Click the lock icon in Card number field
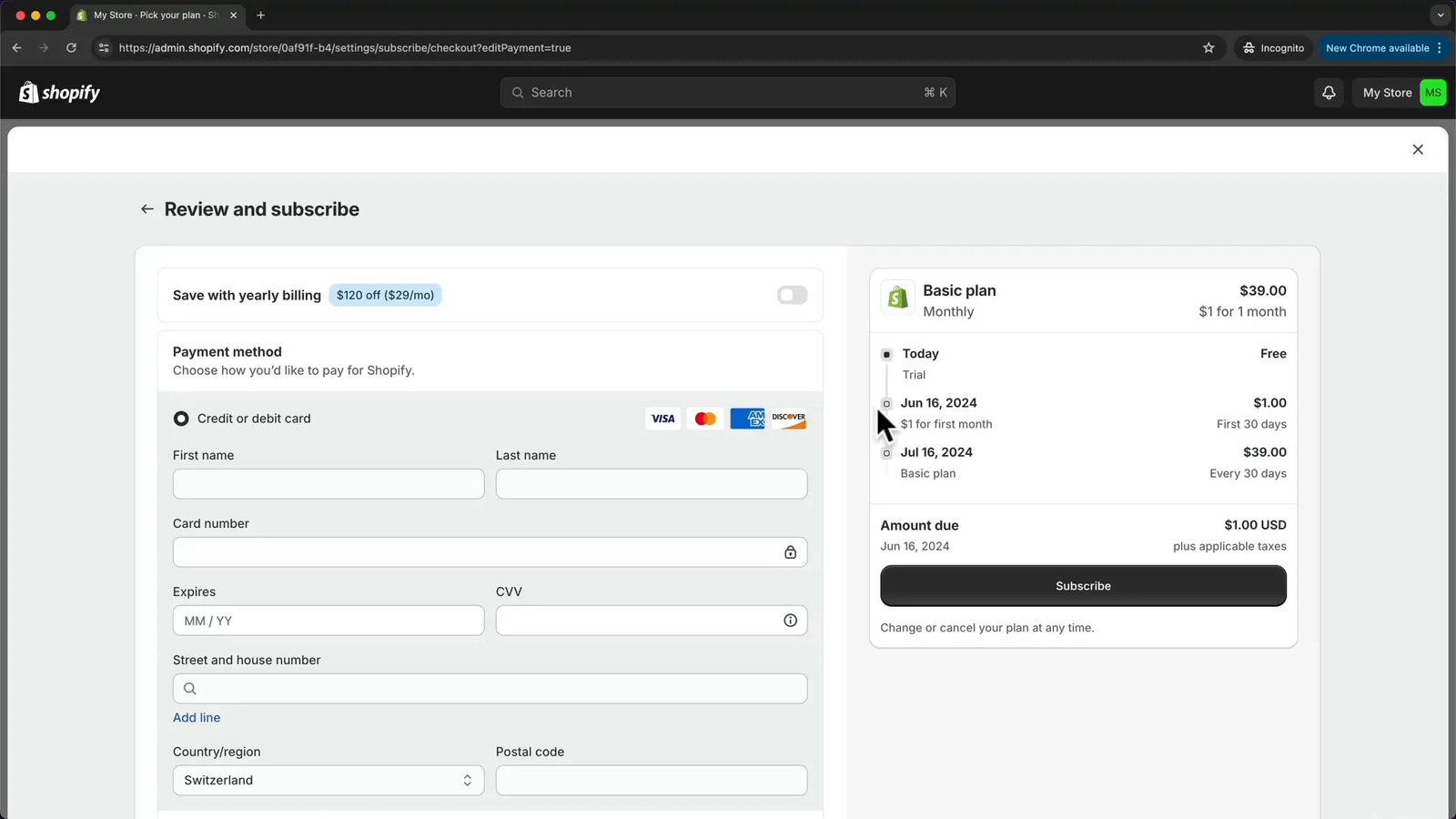This screenshot has height=819, width=1456. pyautogui.click(x=790, y=552)
